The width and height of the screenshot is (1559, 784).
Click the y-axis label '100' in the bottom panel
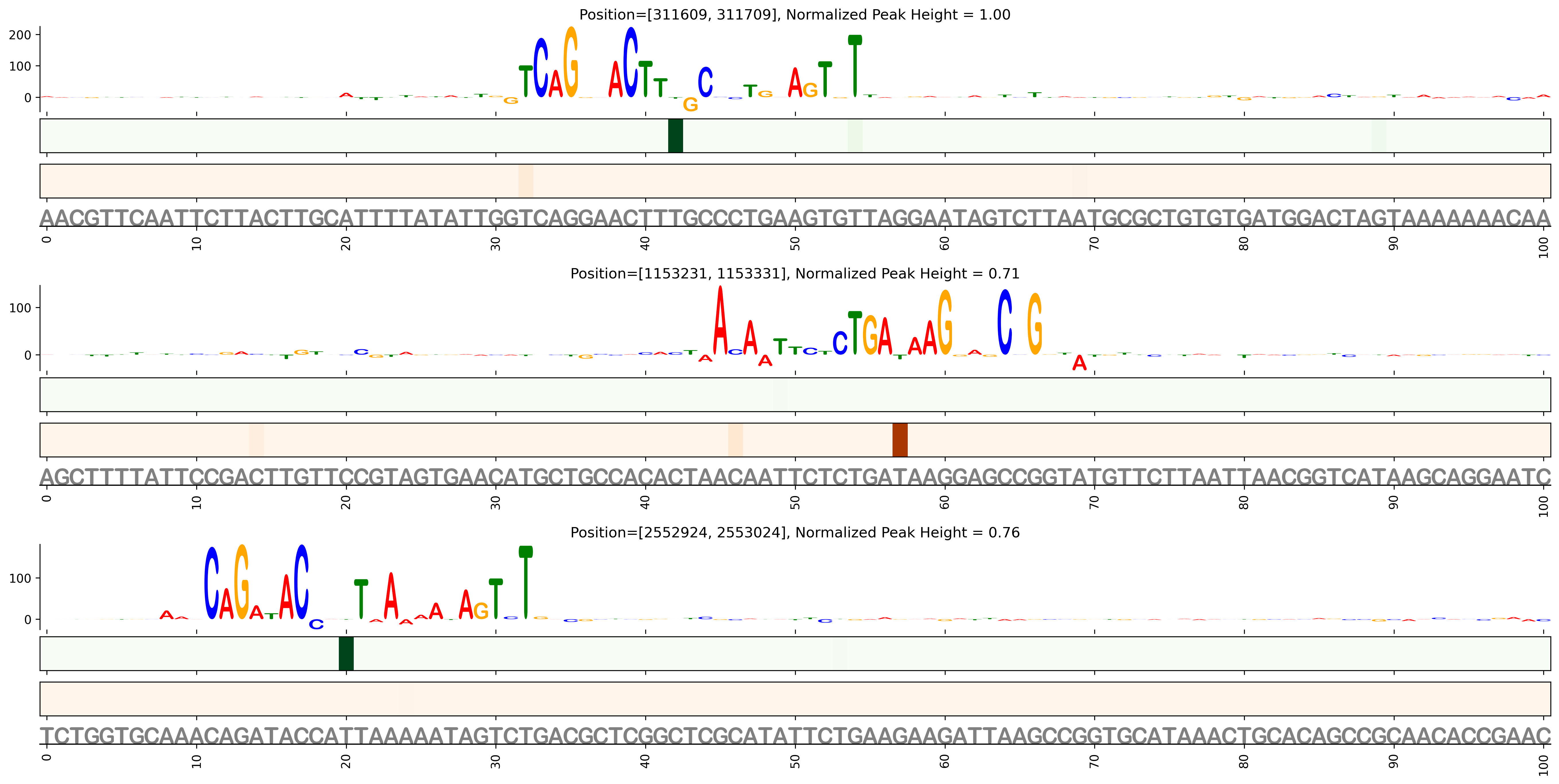coord(20,578)
